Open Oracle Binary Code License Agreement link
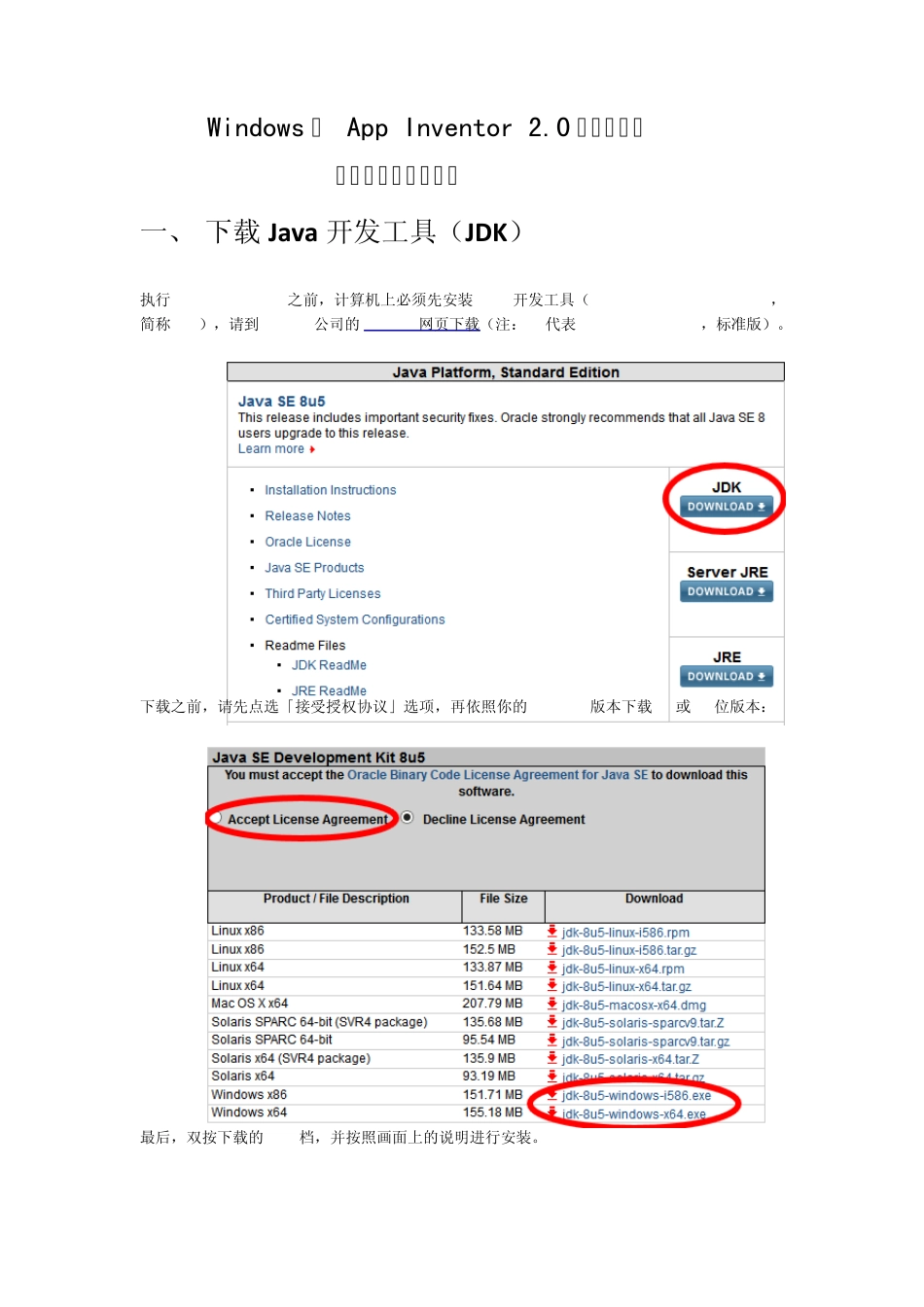The width and height of the screenshot is (924, 1307). (497, 775)
